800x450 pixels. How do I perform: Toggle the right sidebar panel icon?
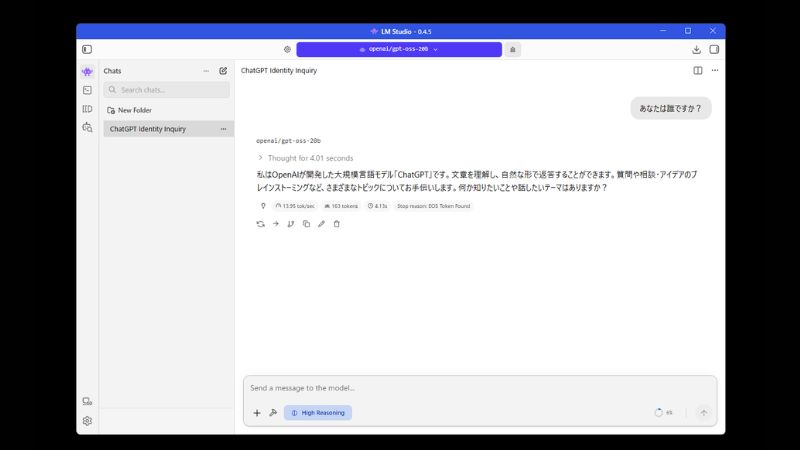coord(714,49)
